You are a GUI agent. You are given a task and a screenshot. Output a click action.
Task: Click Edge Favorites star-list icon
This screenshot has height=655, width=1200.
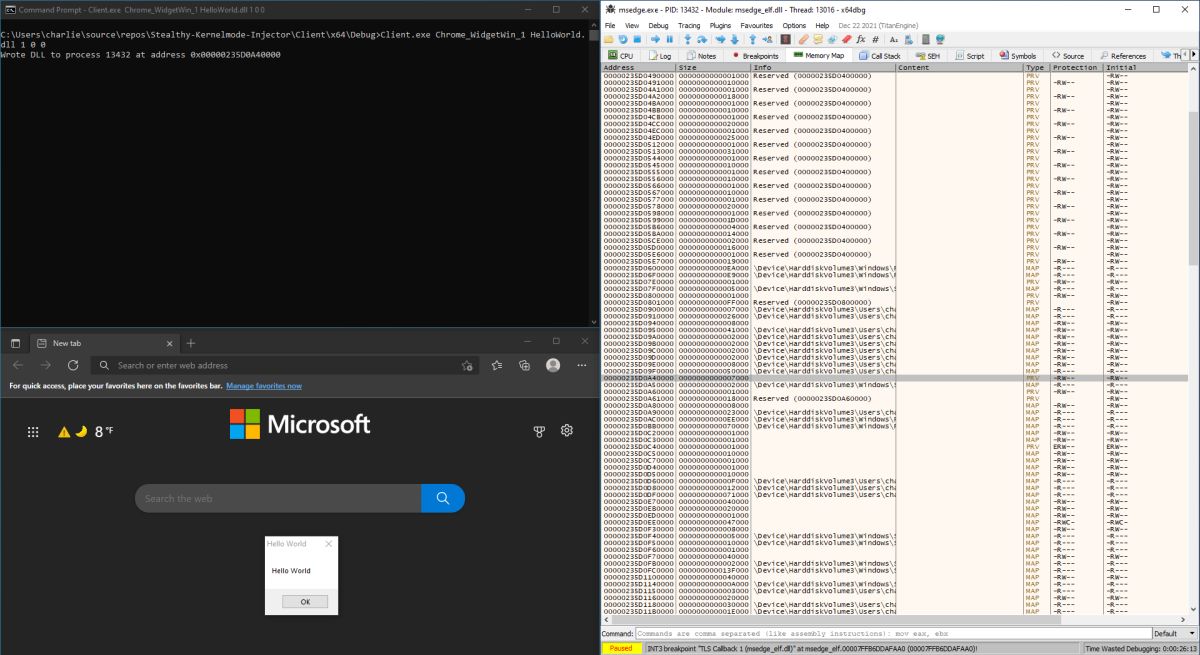(497, 365)
